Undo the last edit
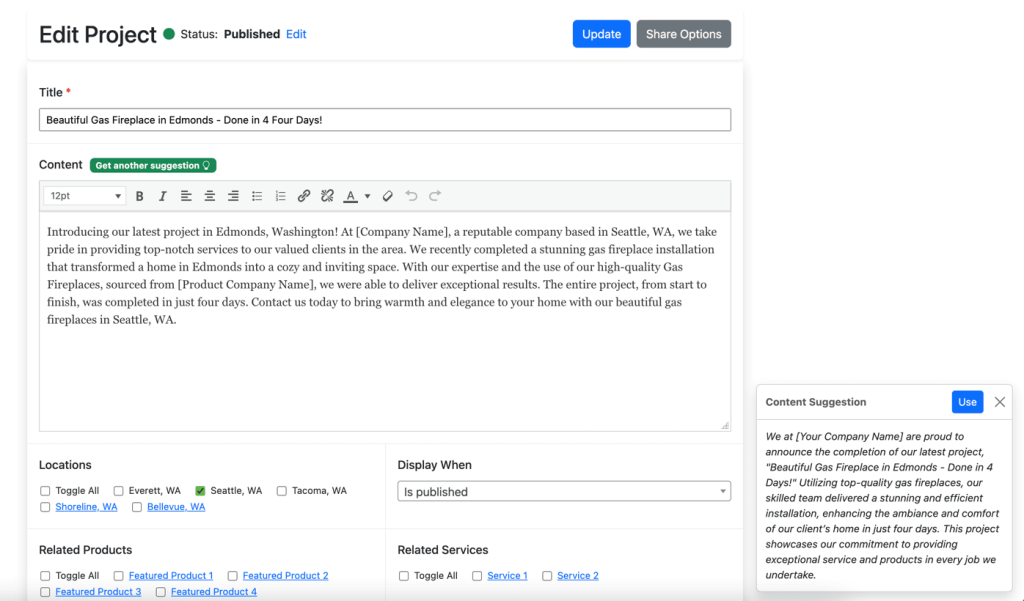 411,196
